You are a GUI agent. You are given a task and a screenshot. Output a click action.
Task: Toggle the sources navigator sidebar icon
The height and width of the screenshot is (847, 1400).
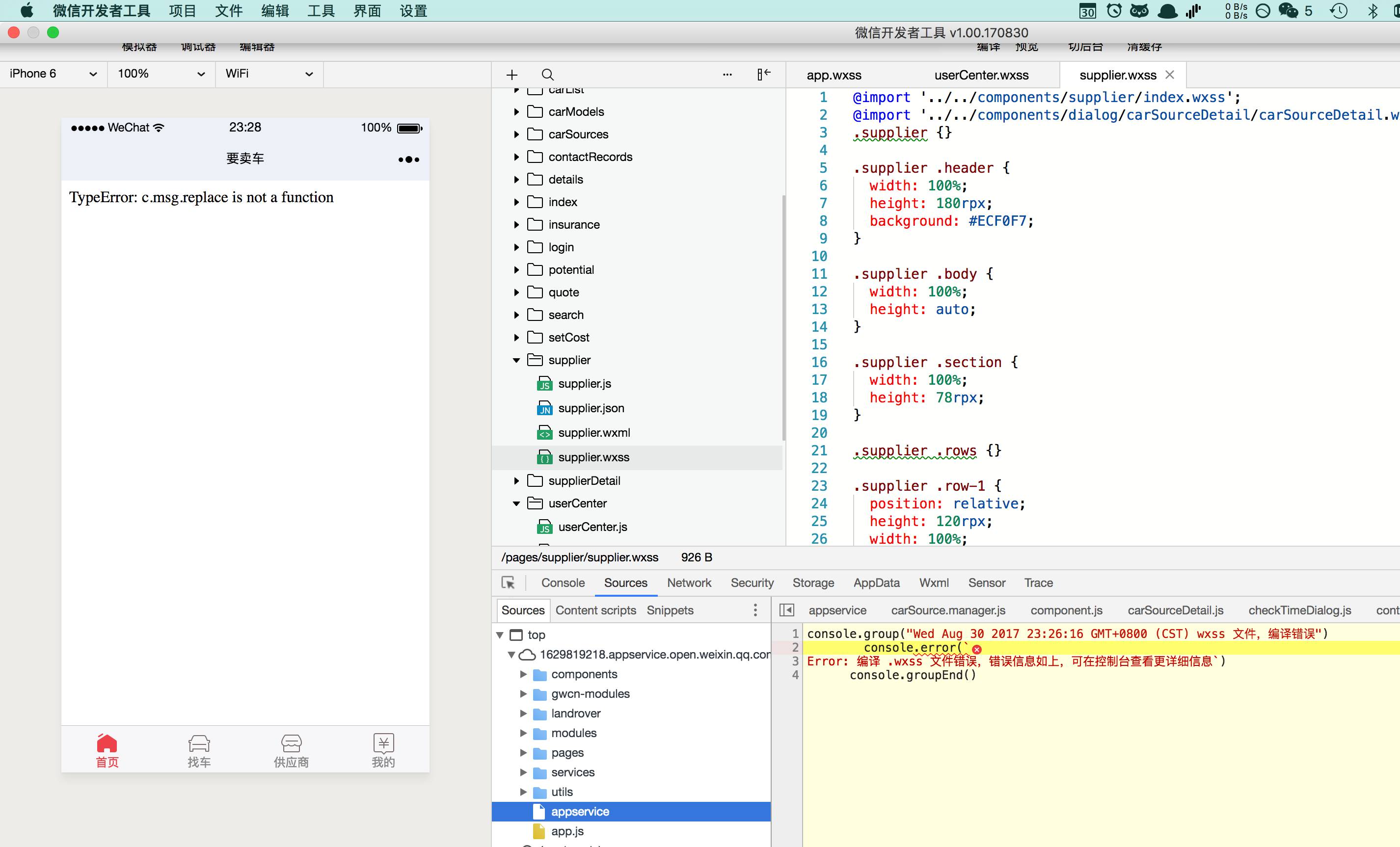pyautogui.click(x=787, y=610)
